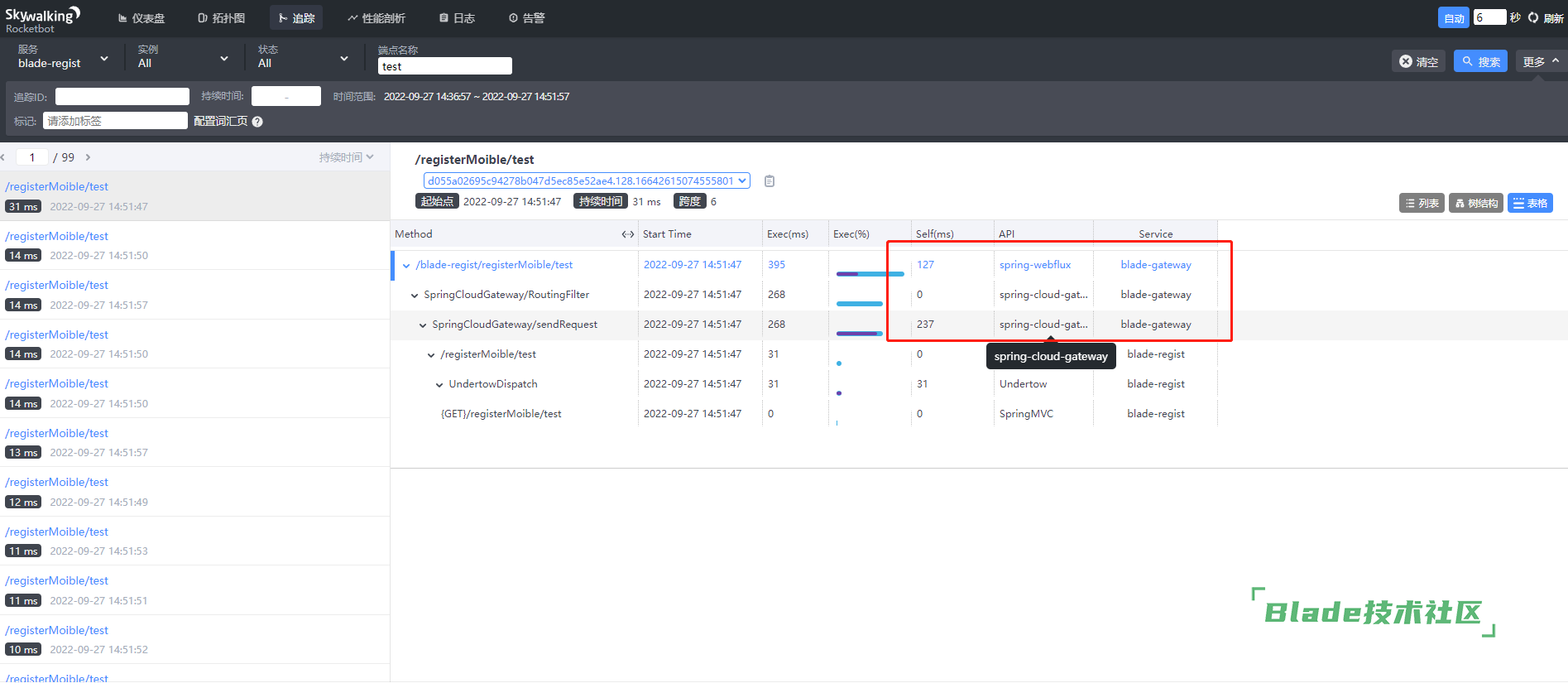The width and height of the screenshot is (1568, 688).
Task: Click the 请添加标签 tag input field
Action: (115, 121)
